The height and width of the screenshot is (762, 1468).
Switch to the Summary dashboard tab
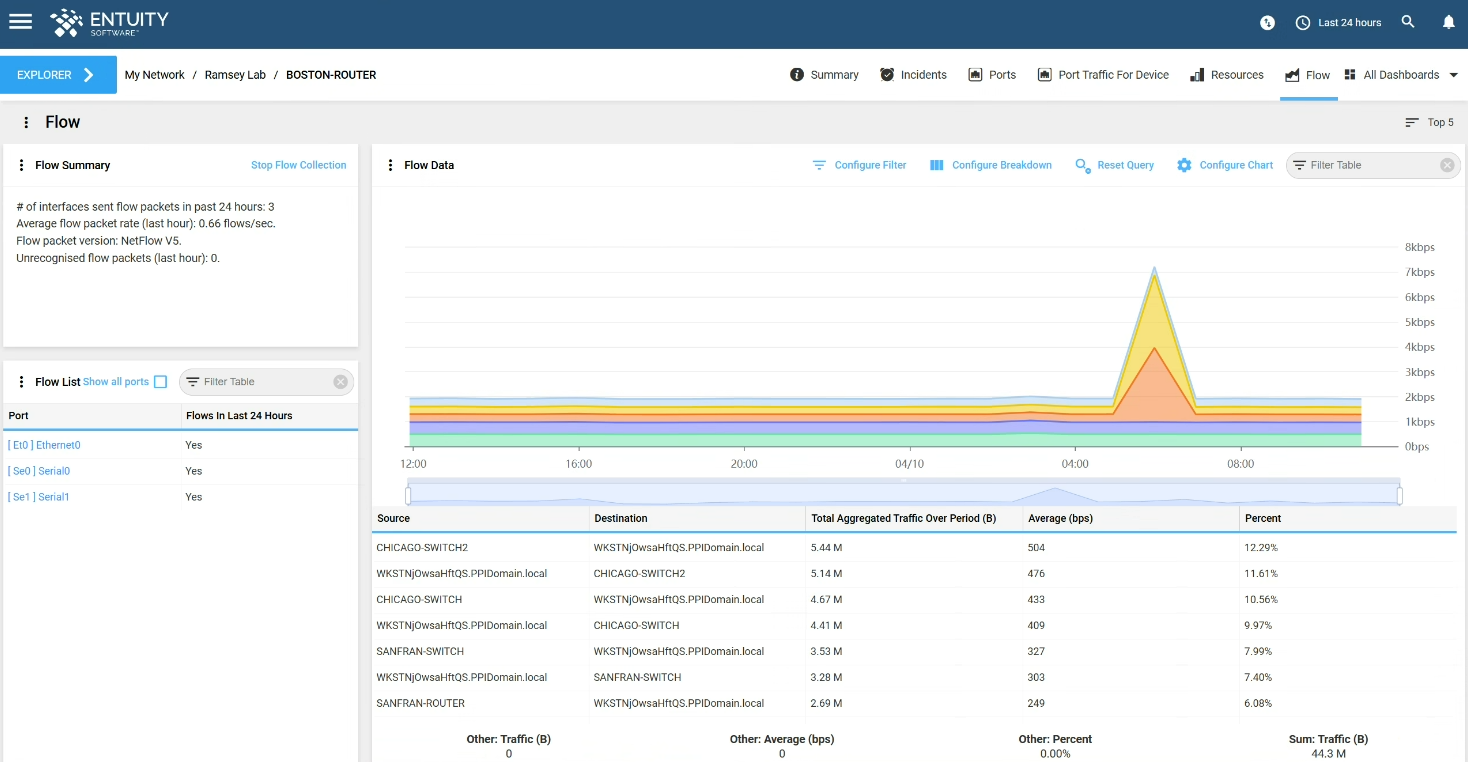point(824,75)
